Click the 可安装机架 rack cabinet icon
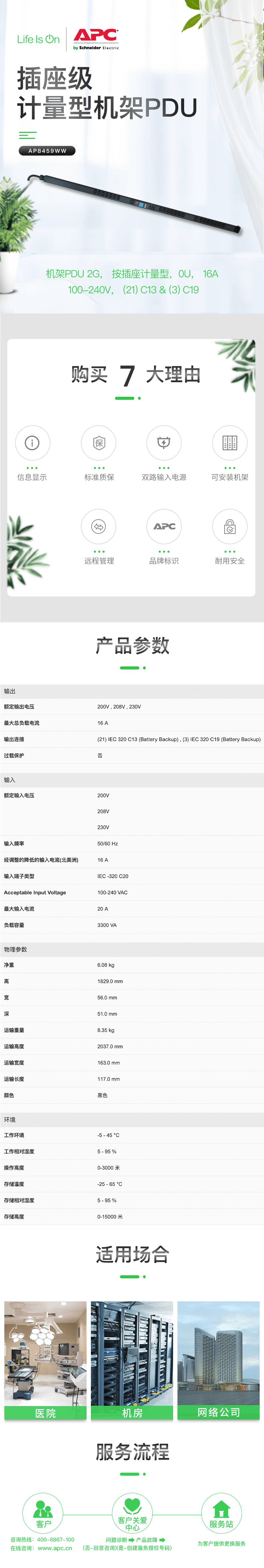 pyautogui.click(x=229, y=443)
